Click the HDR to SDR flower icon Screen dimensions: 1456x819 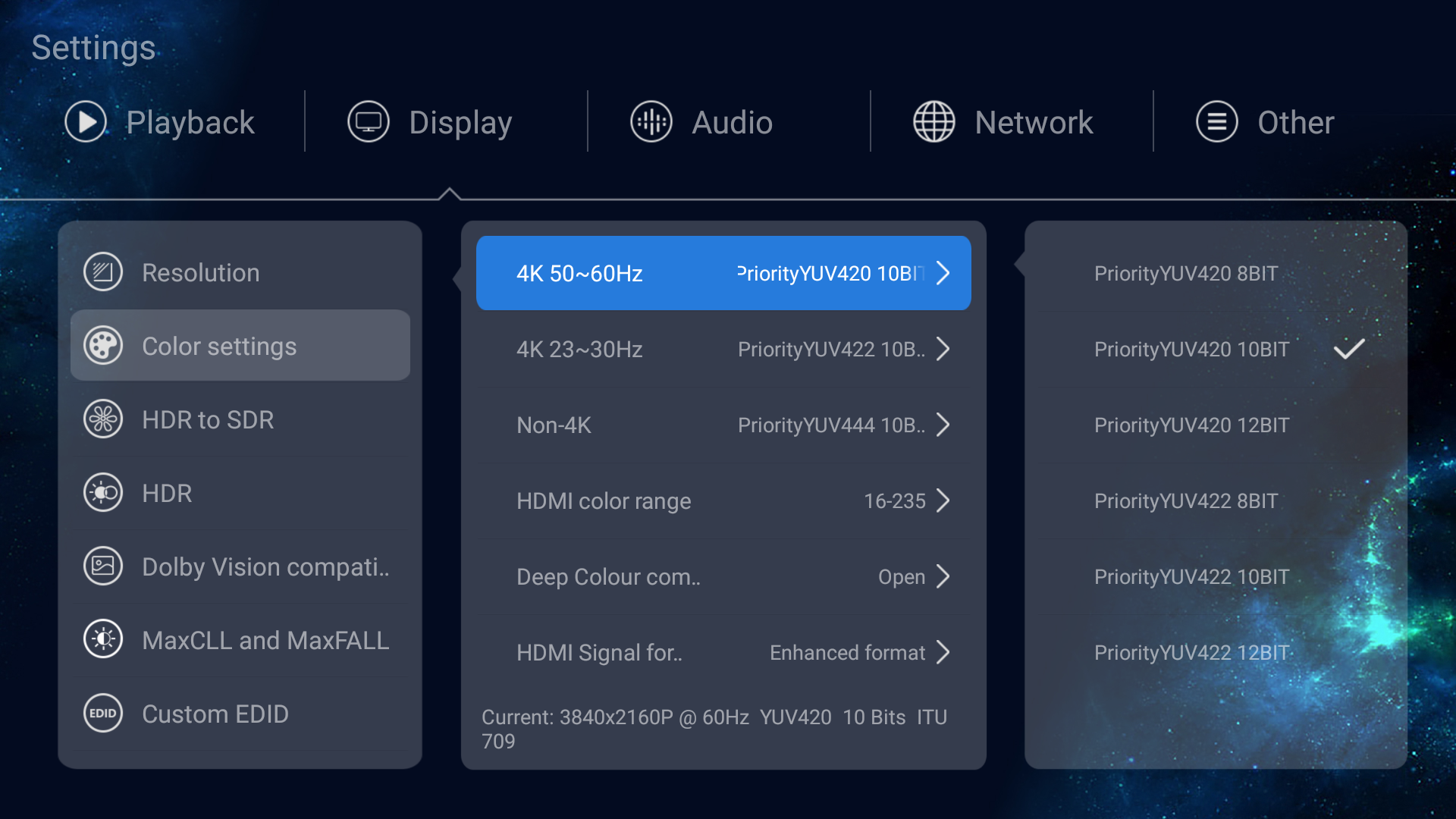(x=103, y=419)
